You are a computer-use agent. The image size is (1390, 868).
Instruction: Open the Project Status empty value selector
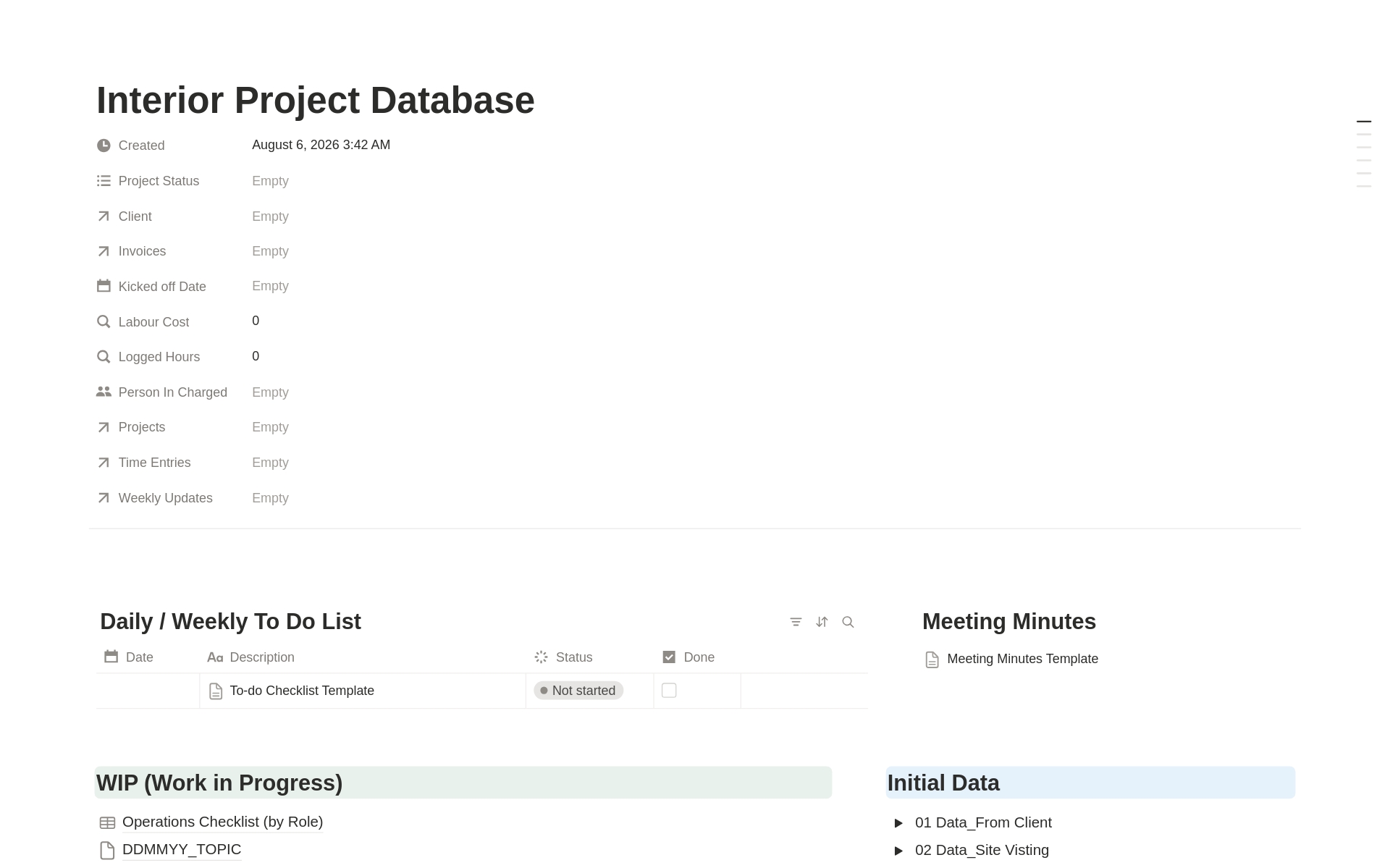point(270,181)
